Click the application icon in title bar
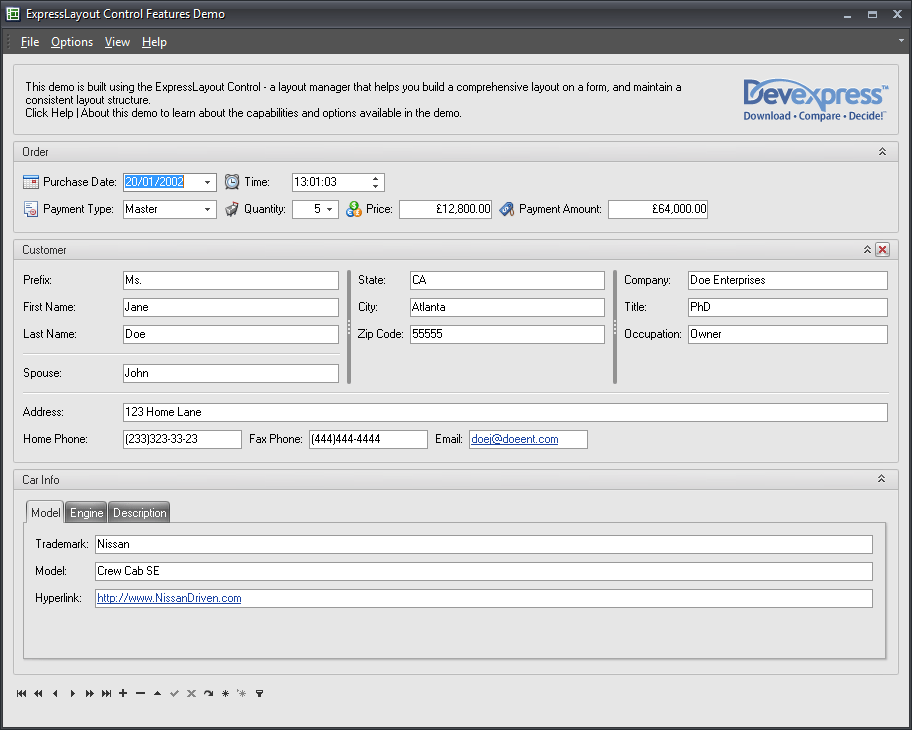Screen dimensions: 912x730 13,14
